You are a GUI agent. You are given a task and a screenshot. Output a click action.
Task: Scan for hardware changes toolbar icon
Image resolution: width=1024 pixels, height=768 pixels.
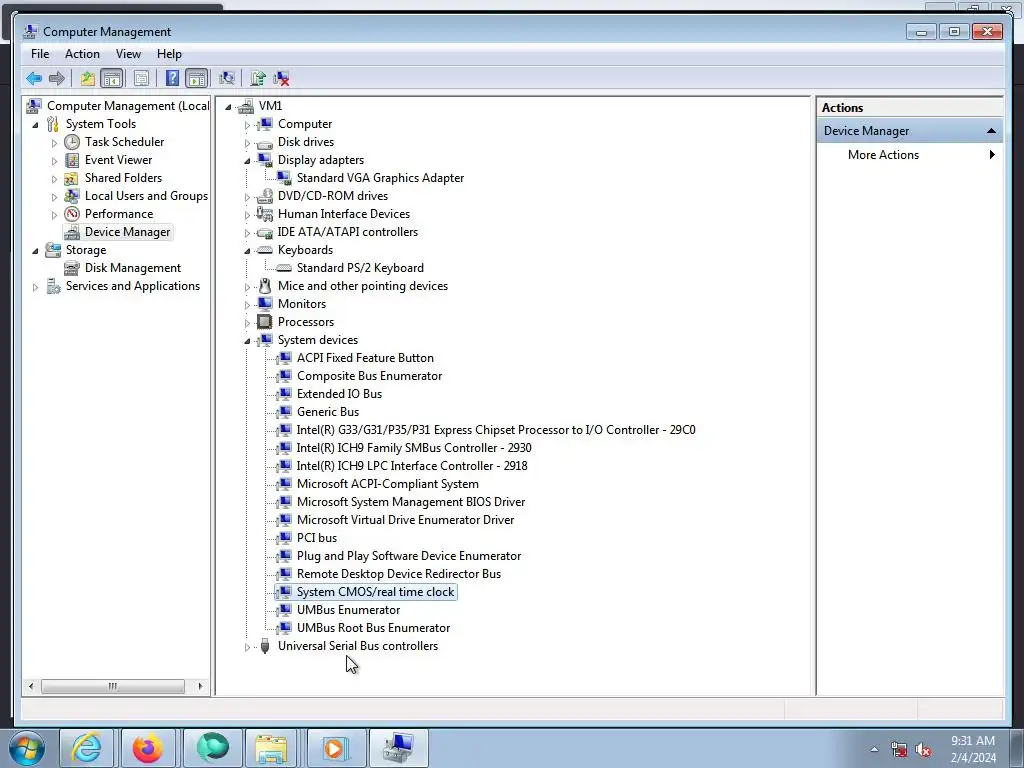pyautogui.click(x=227, y=79)
